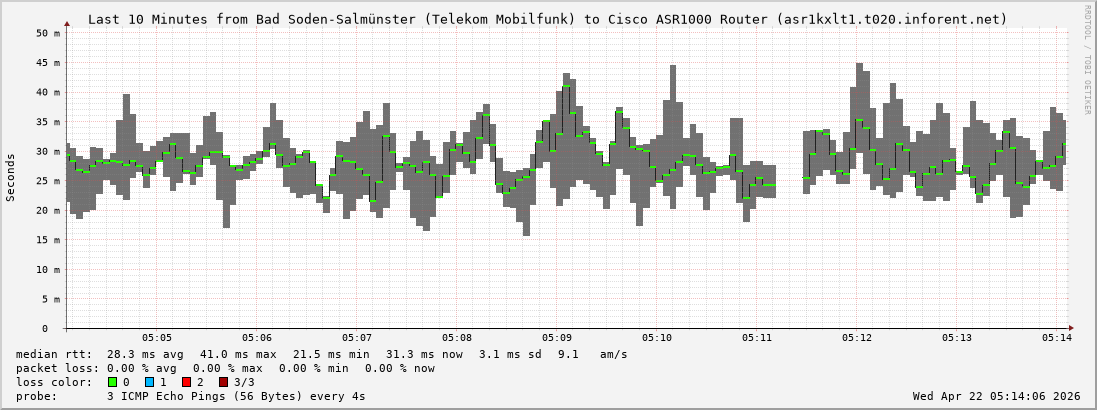
Task: Click the median rtt statistics line
Action: pos(320,354)
